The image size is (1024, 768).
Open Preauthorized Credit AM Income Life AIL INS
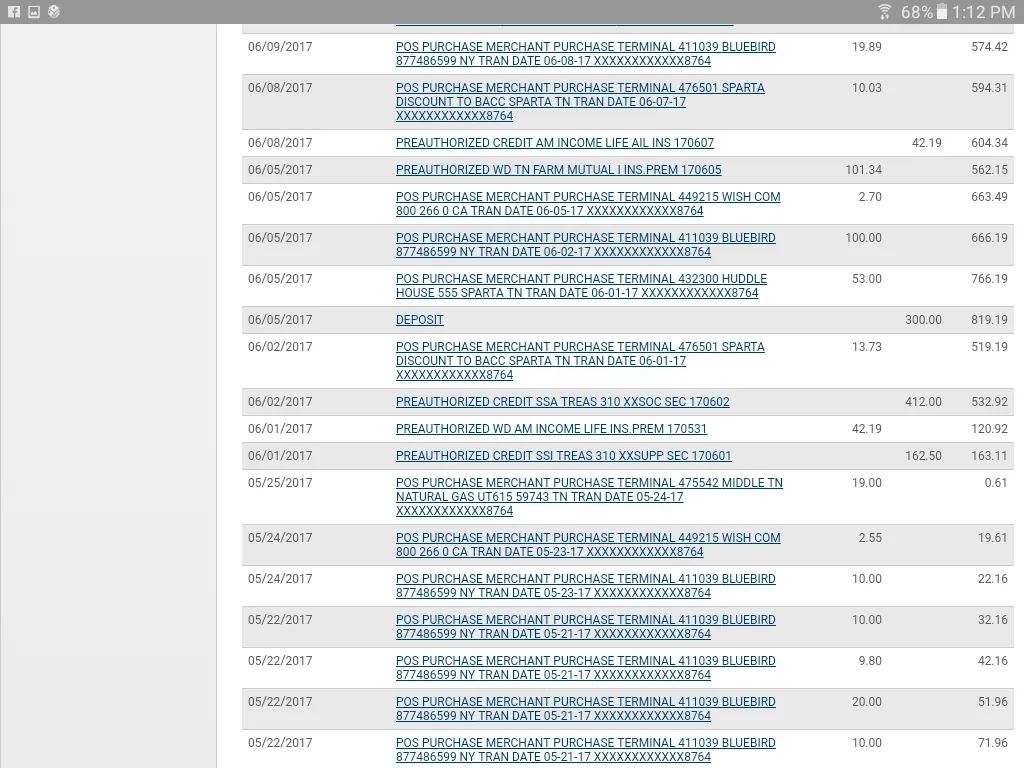coord(554,142)
